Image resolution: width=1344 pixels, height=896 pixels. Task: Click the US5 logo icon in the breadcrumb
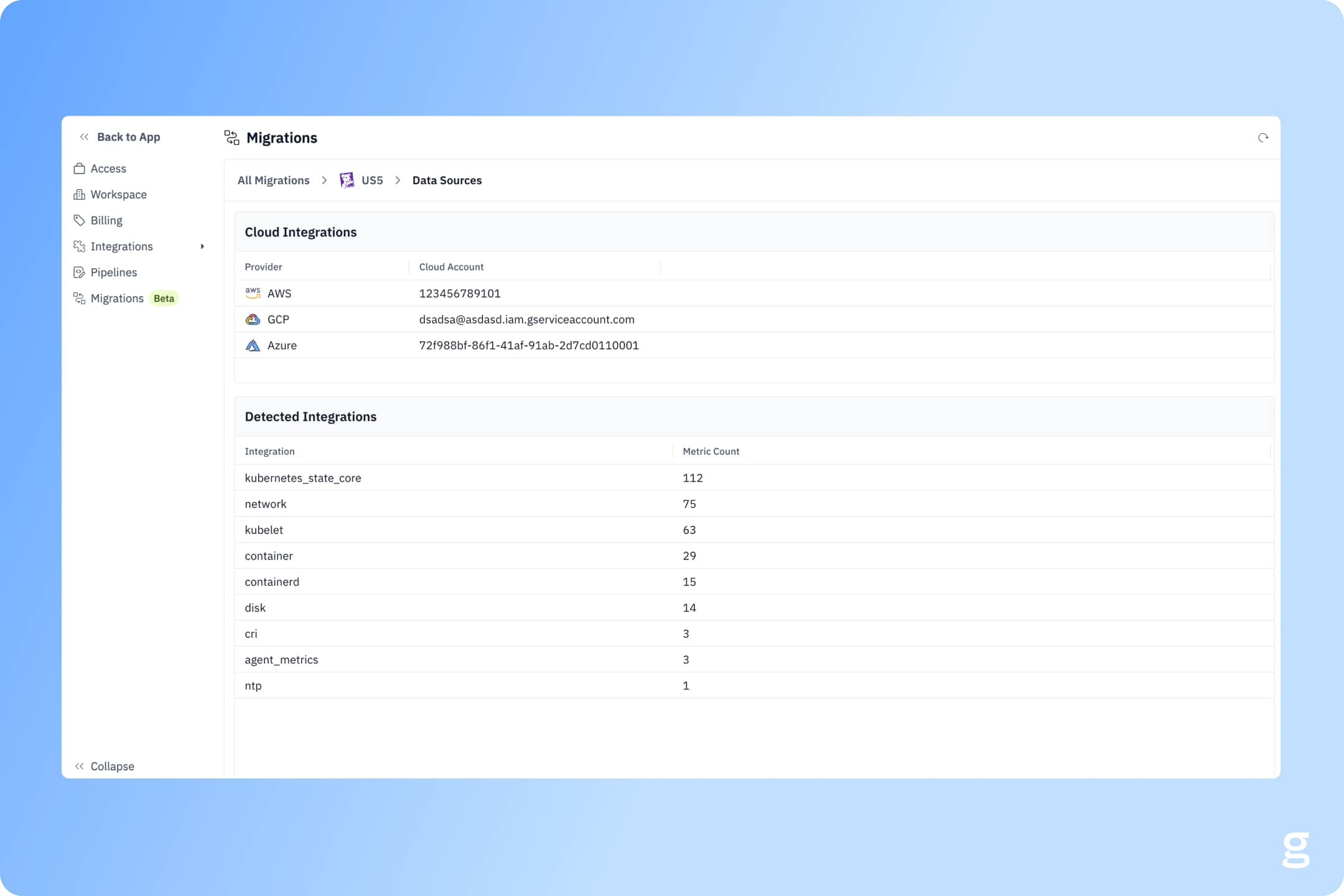coord(347,180)
